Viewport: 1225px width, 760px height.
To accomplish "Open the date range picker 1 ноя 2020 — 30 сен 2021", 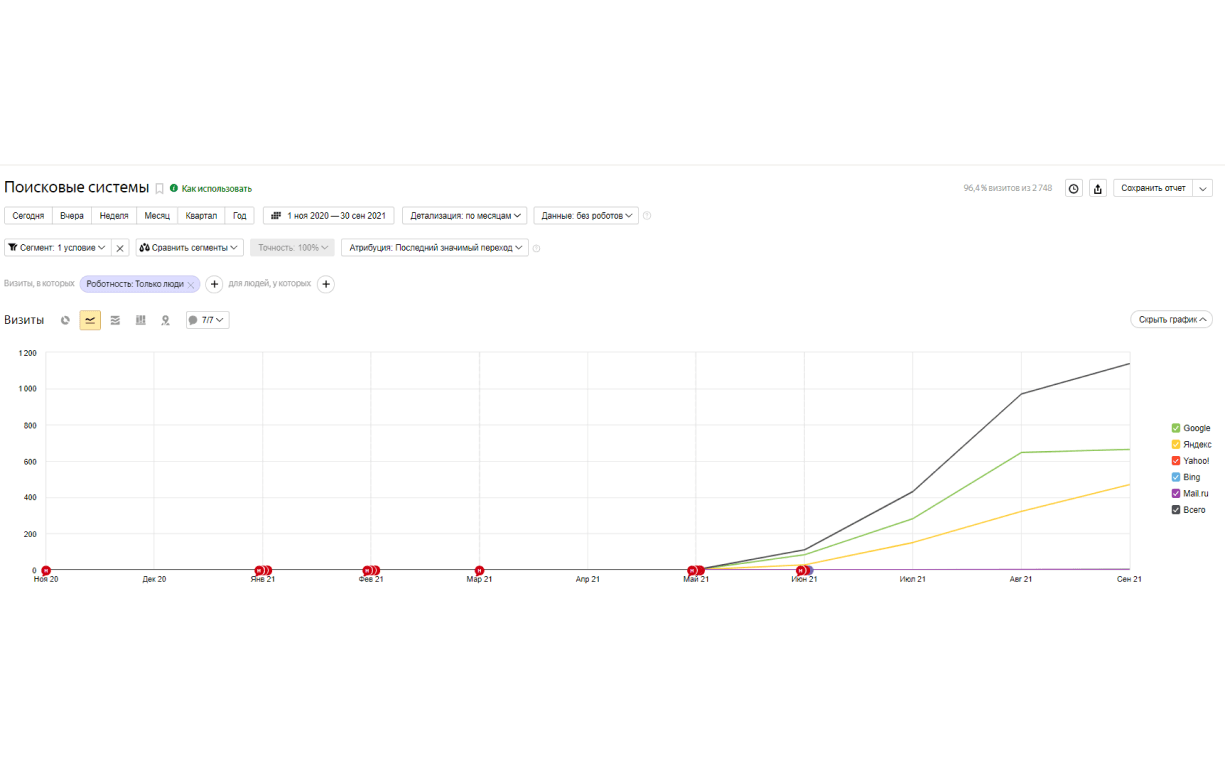I will click(328, 216).
